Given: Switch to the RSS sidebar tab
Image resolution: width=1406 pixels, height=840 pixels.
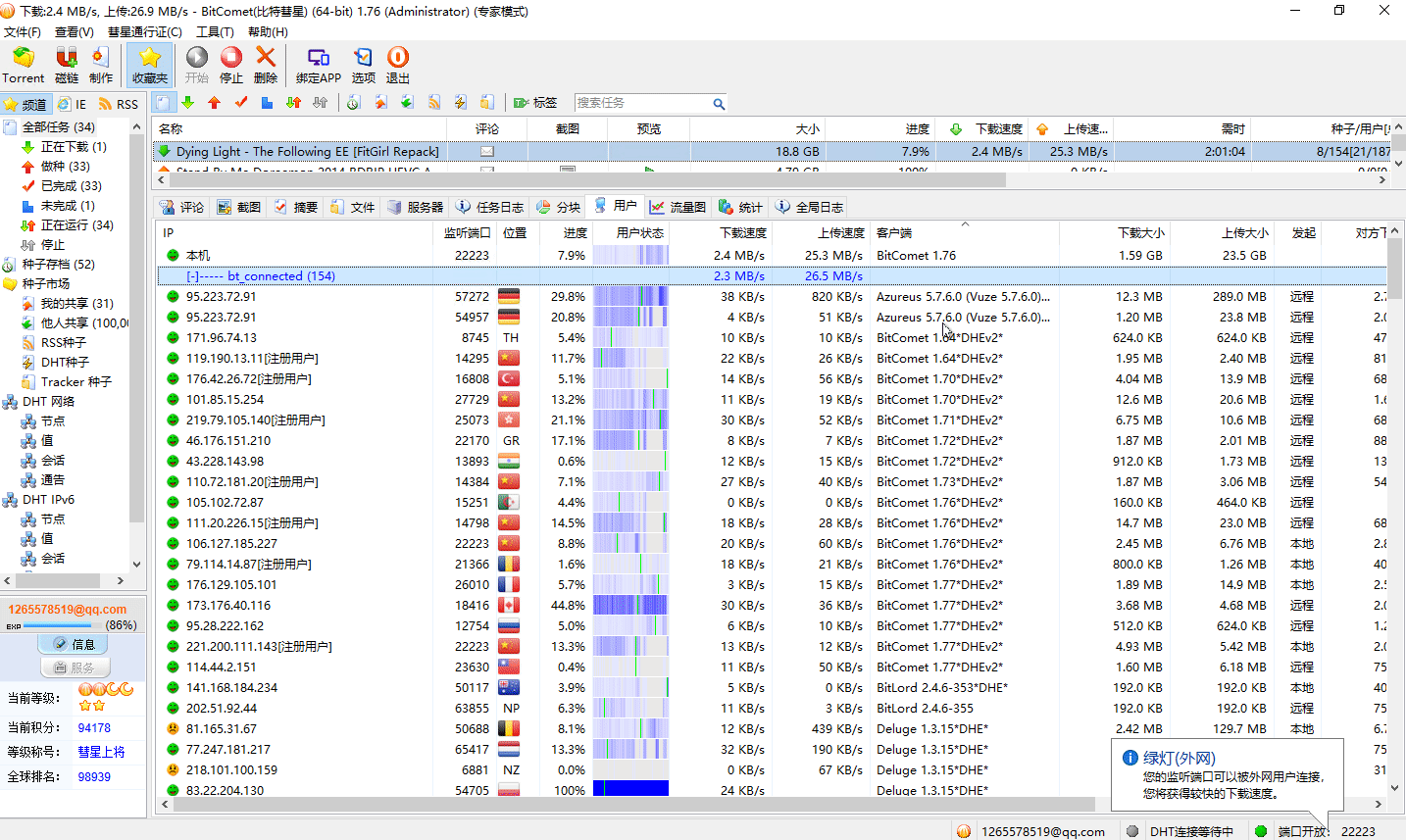Looking at the screenshot, I should click(119, 104).
